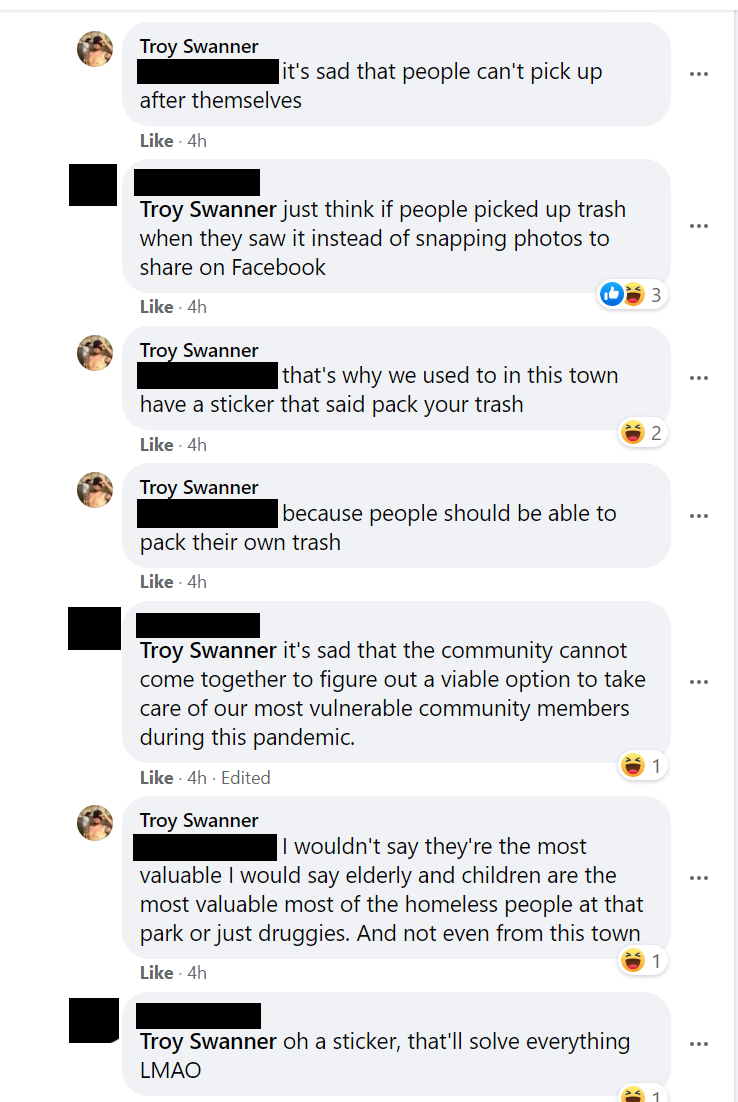The width and height of the screenshot is (738, 1102).
Task: Like the 'can't pick up after themselves' comment
Action: tap(156, 141)
